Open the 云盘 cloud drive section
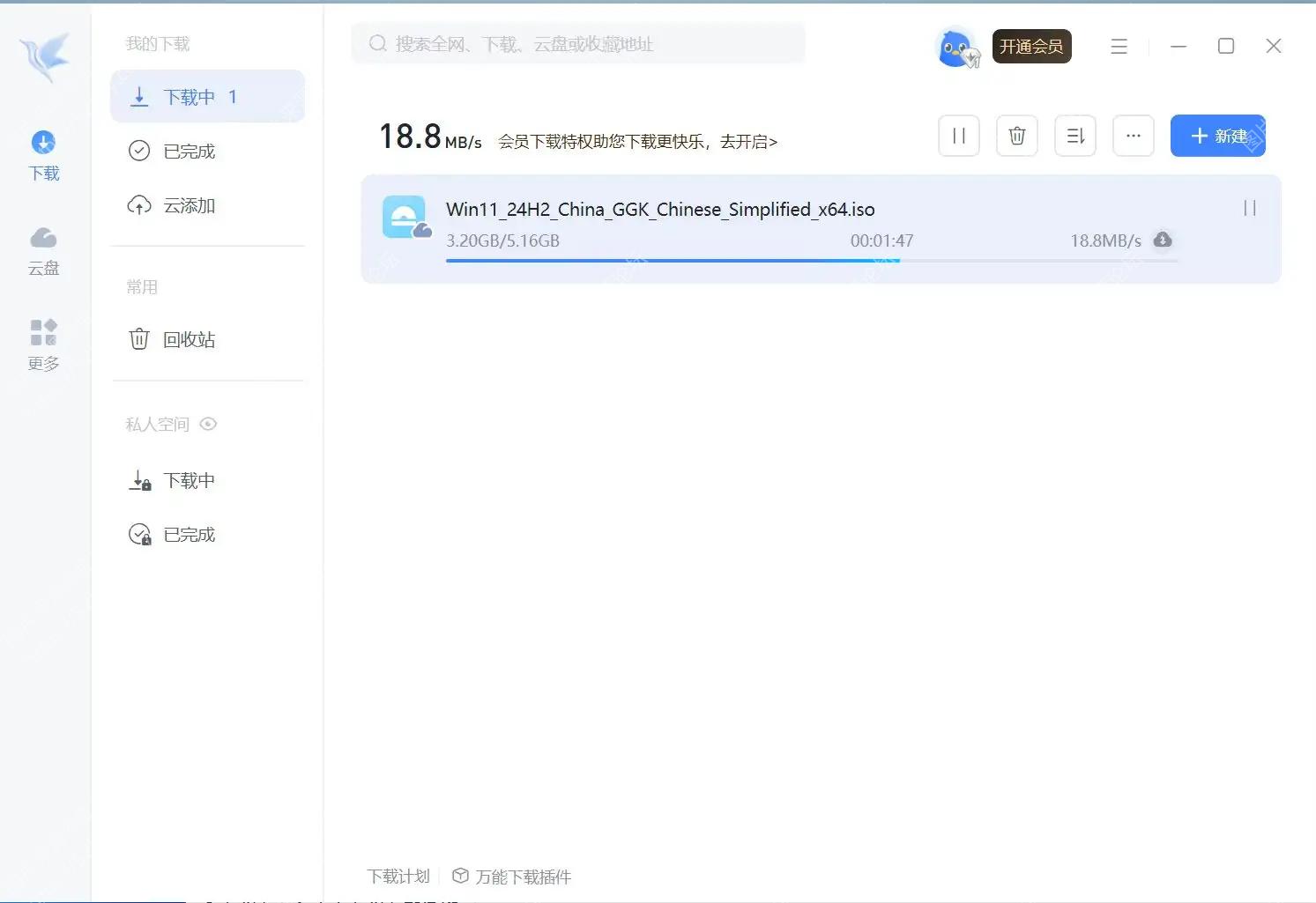Image resolution: width=1316 pixels, height=903 pixels. 43,252
